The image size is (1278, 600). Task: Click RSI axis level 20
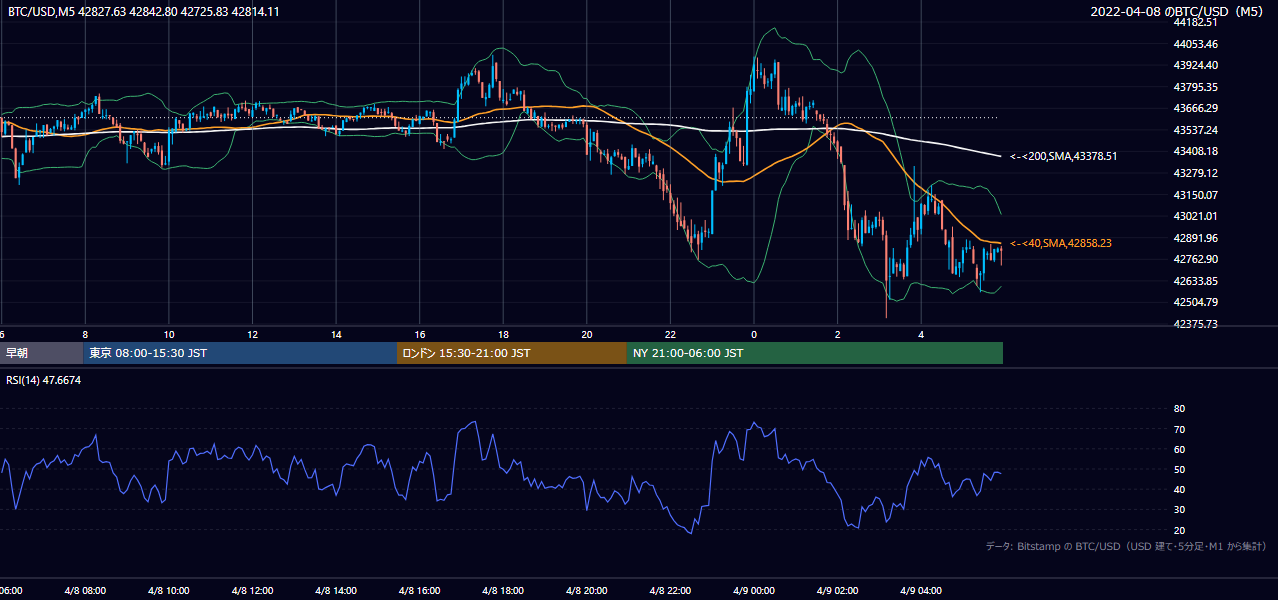(x=1179, y=531)
